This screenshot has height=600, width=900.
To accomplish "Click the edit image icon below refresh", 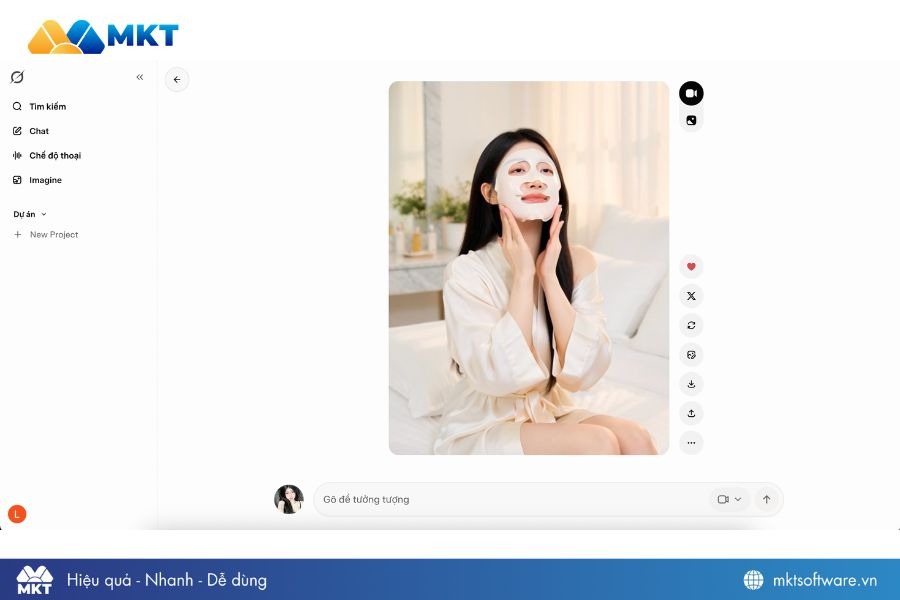I will [x=691, y=355].
